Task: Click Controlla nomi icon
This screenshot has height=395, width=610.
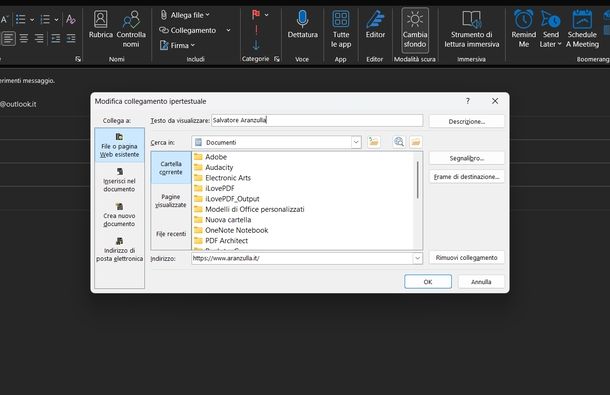Action: point(131,28)
